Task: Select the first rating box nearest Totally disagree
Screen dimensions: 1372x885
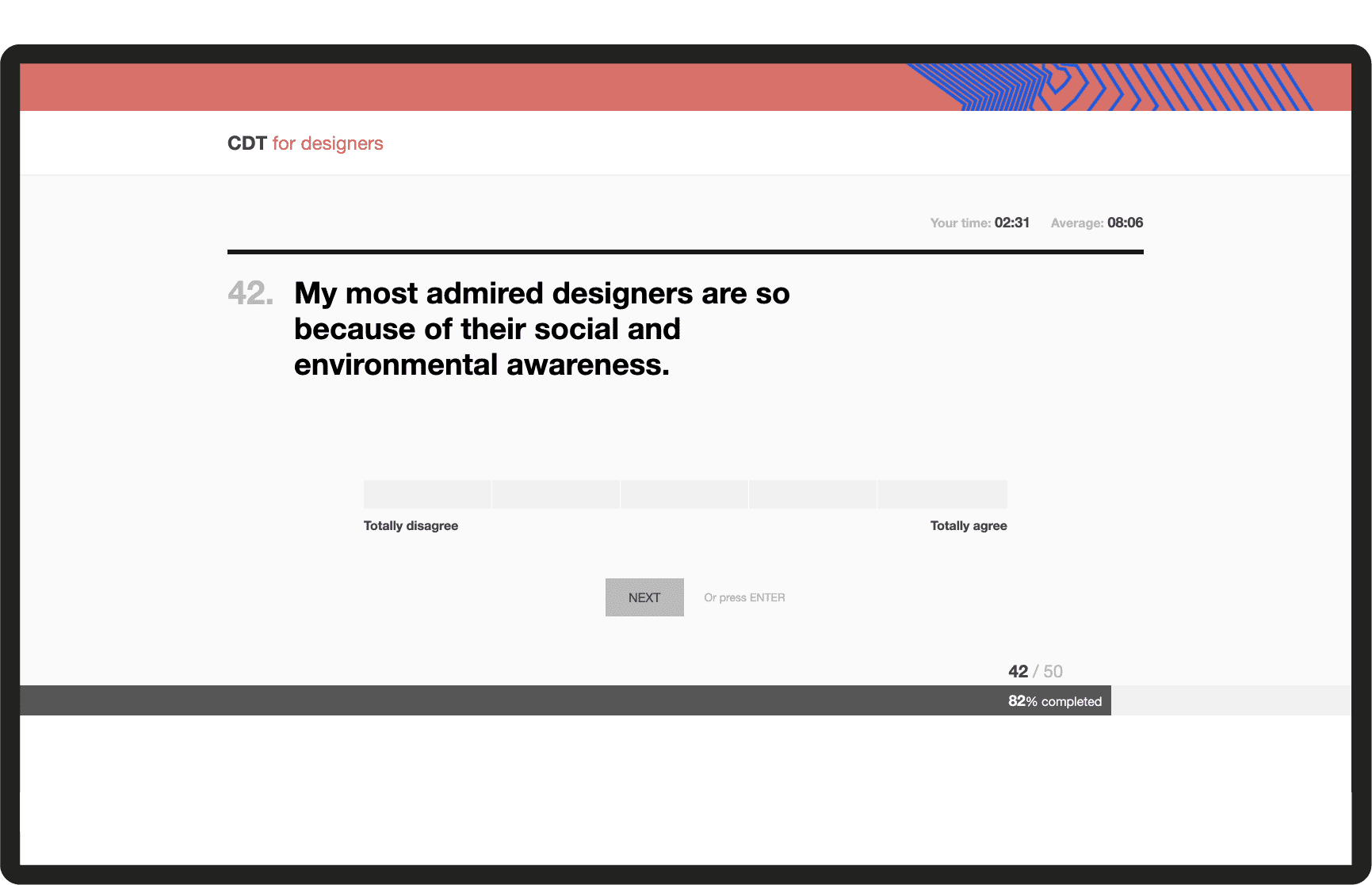Action: [x=427, y=494]
